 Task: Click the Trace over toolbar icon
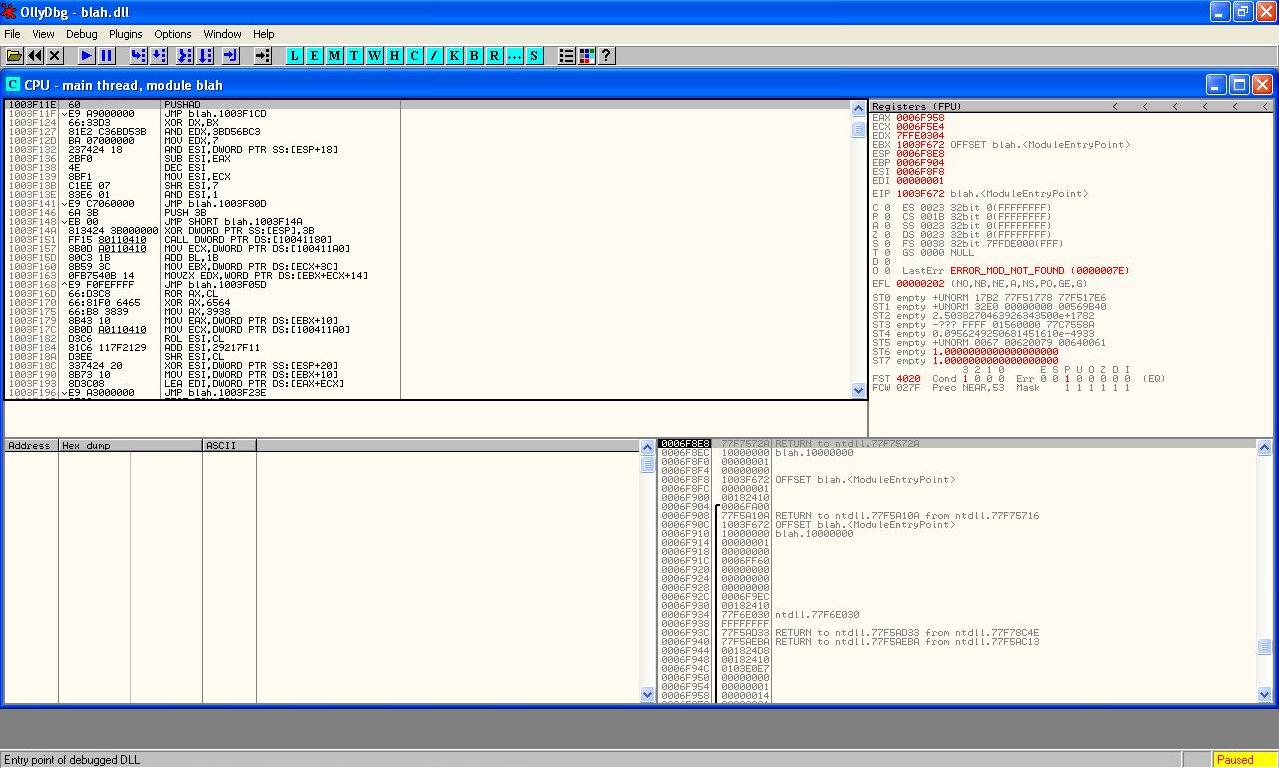click(x=205, y=56)
